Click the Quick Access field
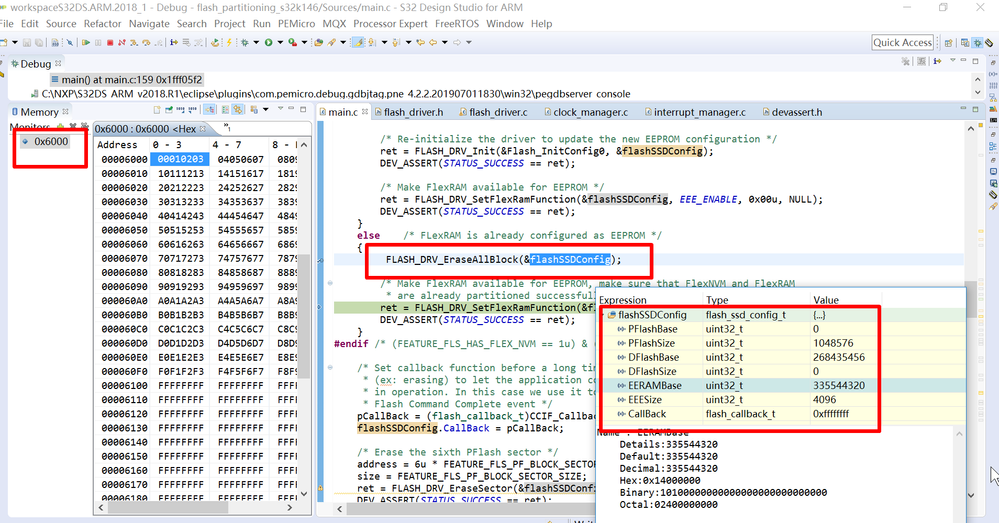Screen dimensions: 999x523 point(902,42)
